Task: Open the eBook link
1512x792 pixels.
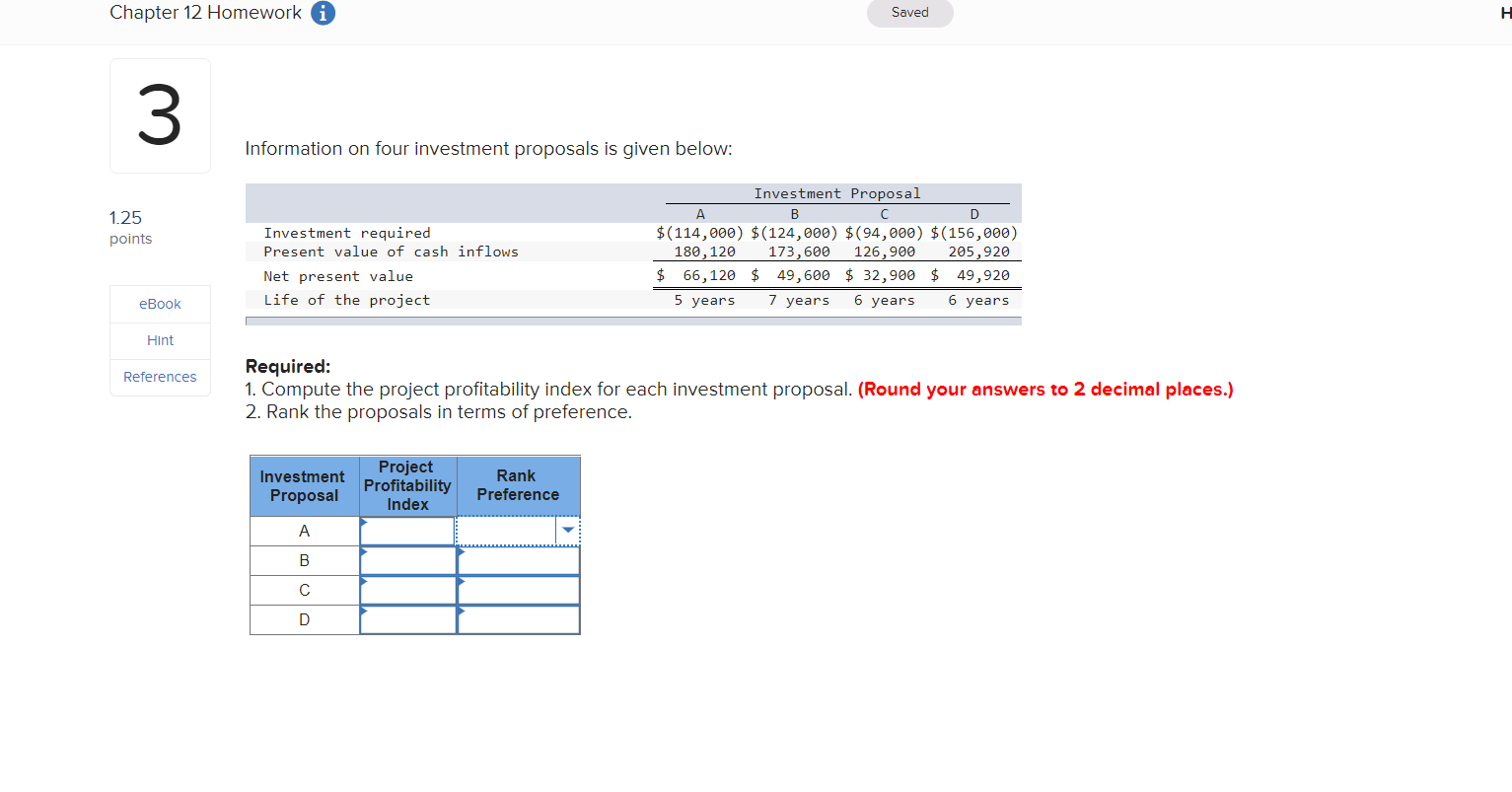Action: (x=160, y=304)
